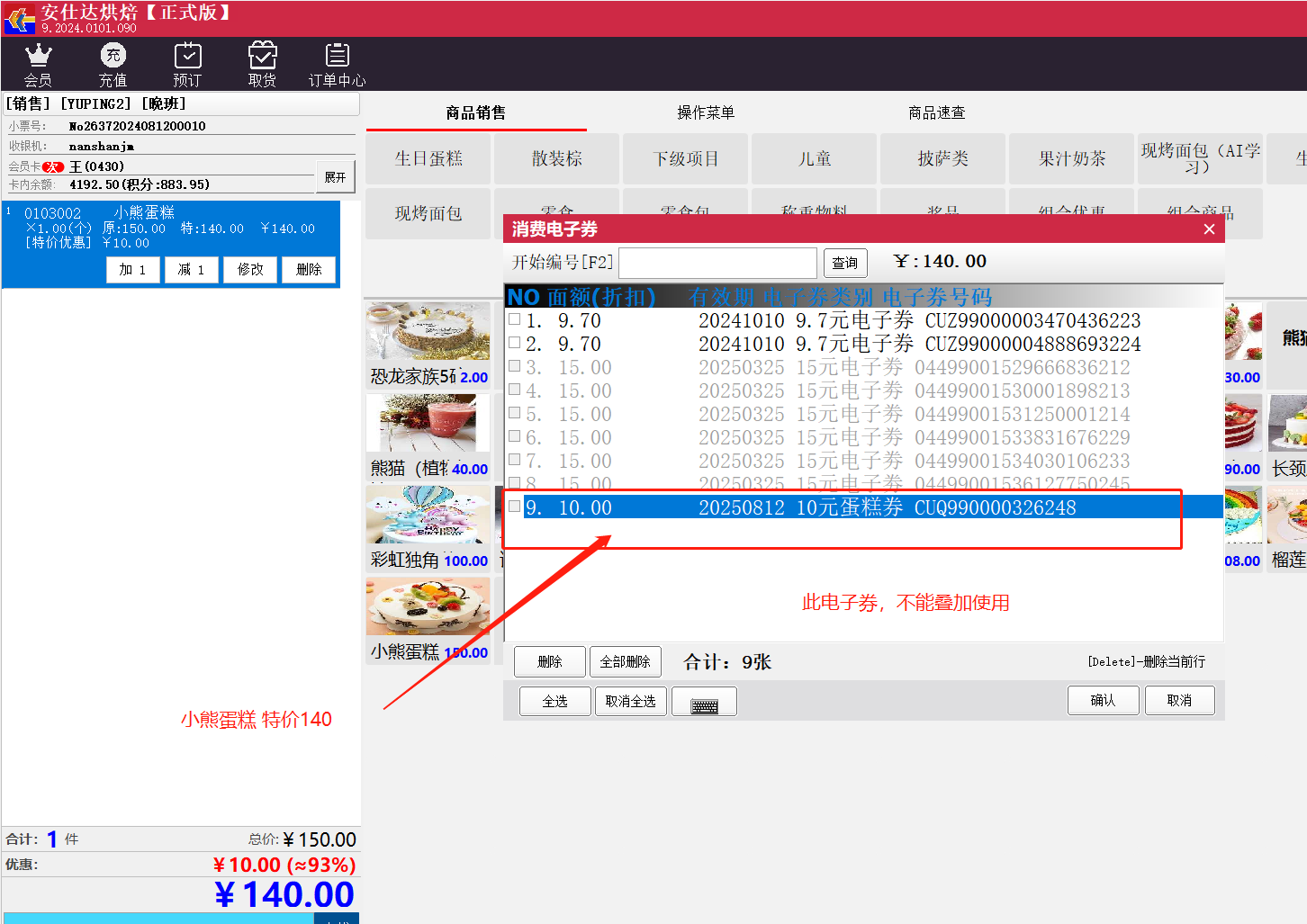Click 修改 on 小熊蛋糕 item
Viewport: 1307px width, 924px height.
tap(250, 269)
